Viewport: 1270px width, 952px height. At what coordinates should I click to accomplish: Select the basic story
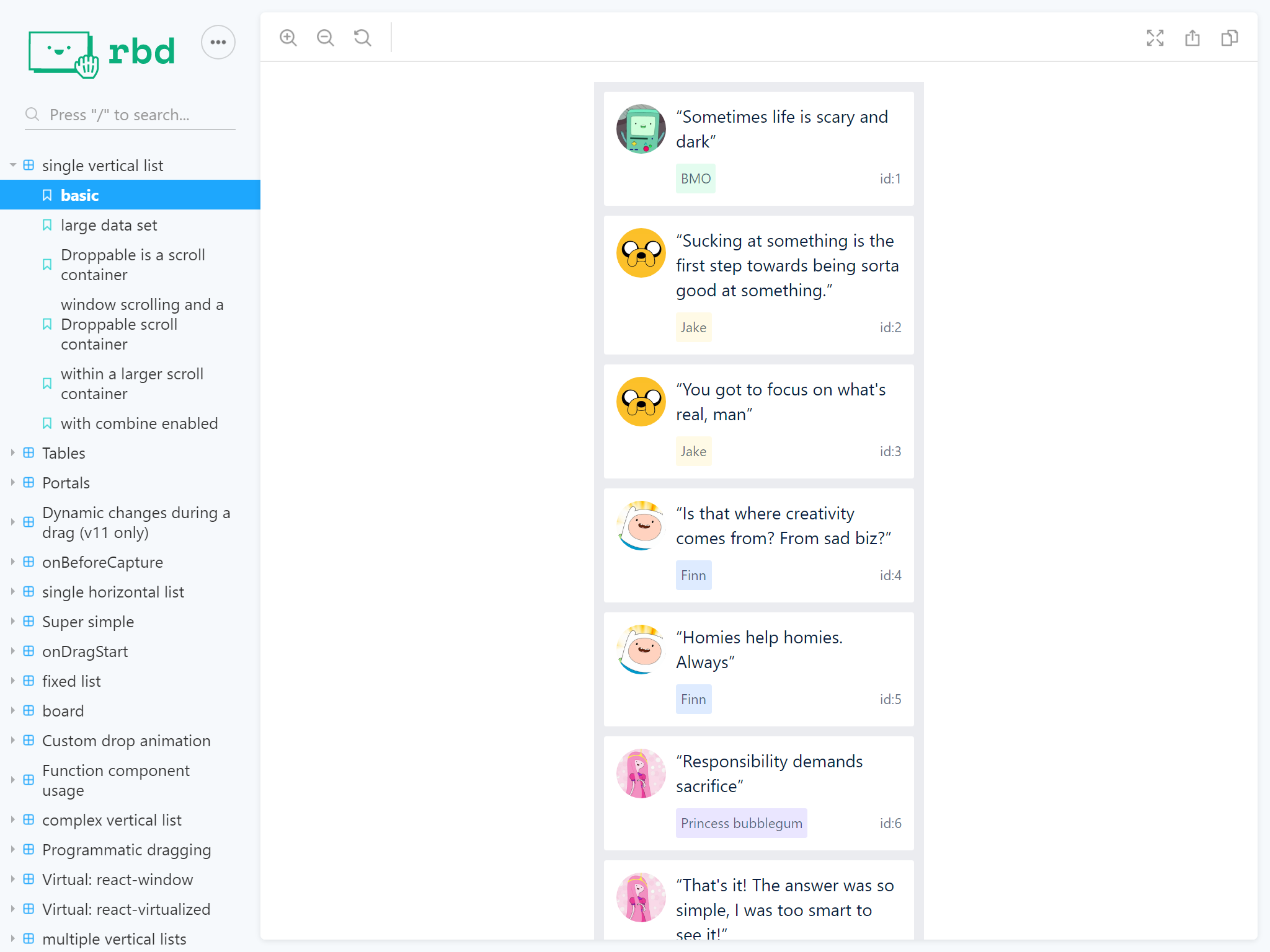(x=130, y=195)
